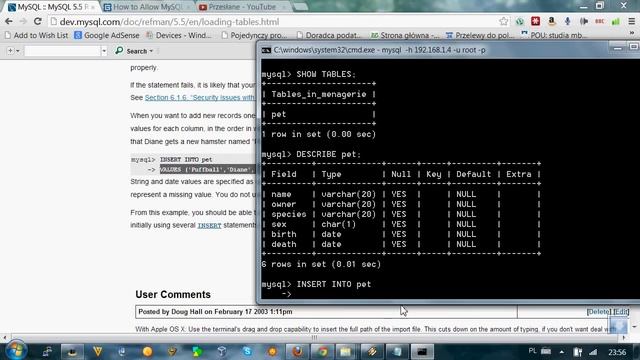Open the file explorer folder taskbar icon

pos(347,351)
